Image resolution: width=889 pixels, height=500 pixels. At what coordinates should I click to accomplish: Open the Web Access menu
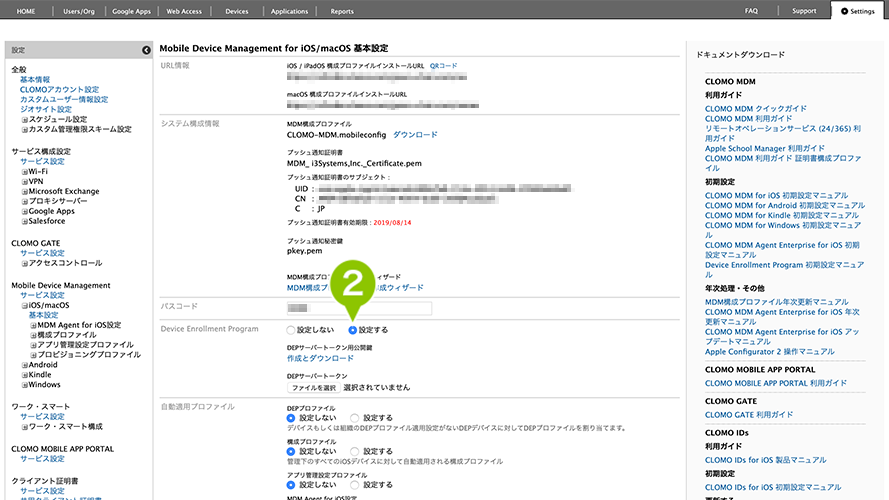(184, 11)
